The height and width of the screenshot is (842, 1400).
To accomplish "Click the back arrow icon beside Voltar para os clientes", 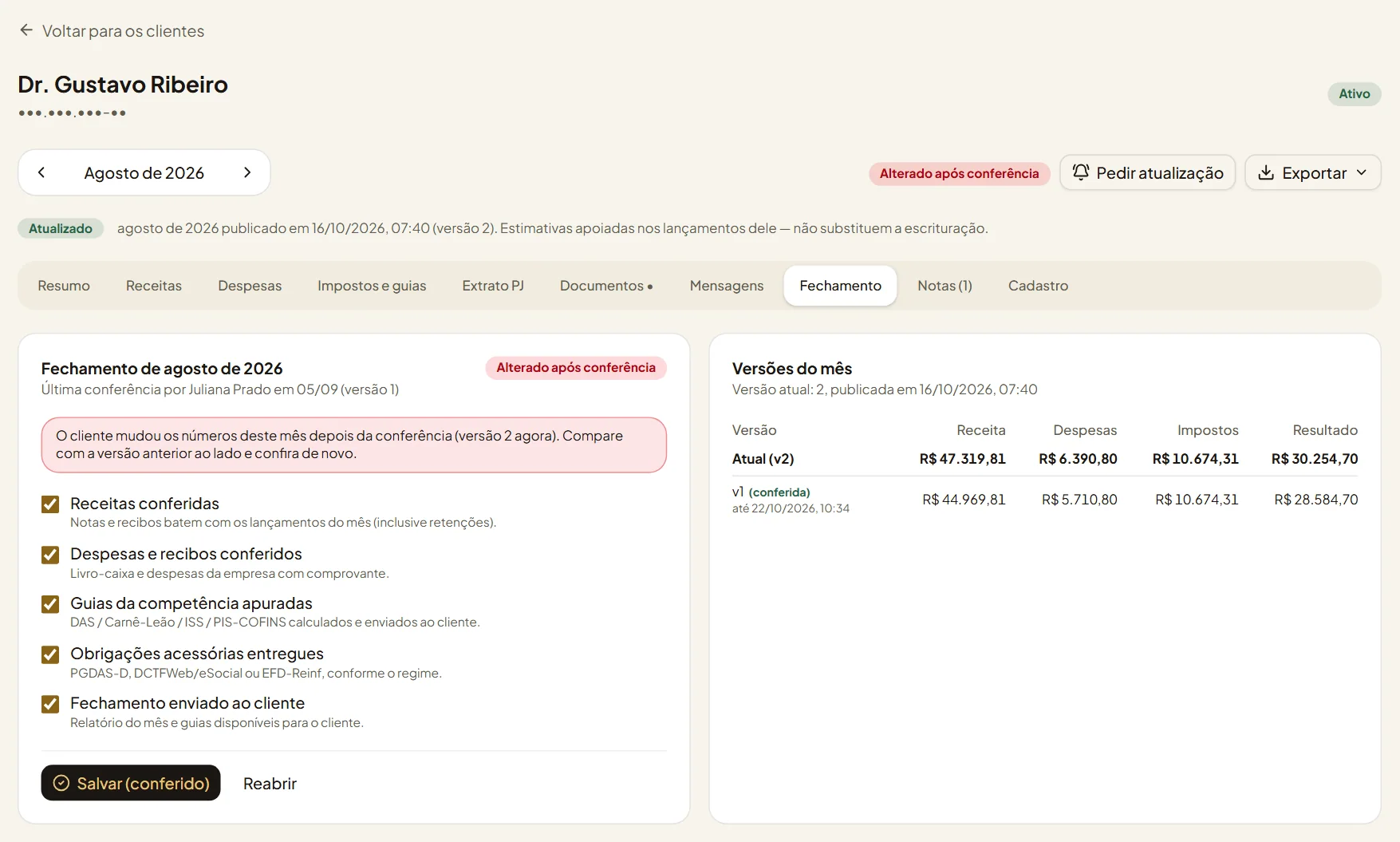I will pyautogui.click(x=26, y=30).
